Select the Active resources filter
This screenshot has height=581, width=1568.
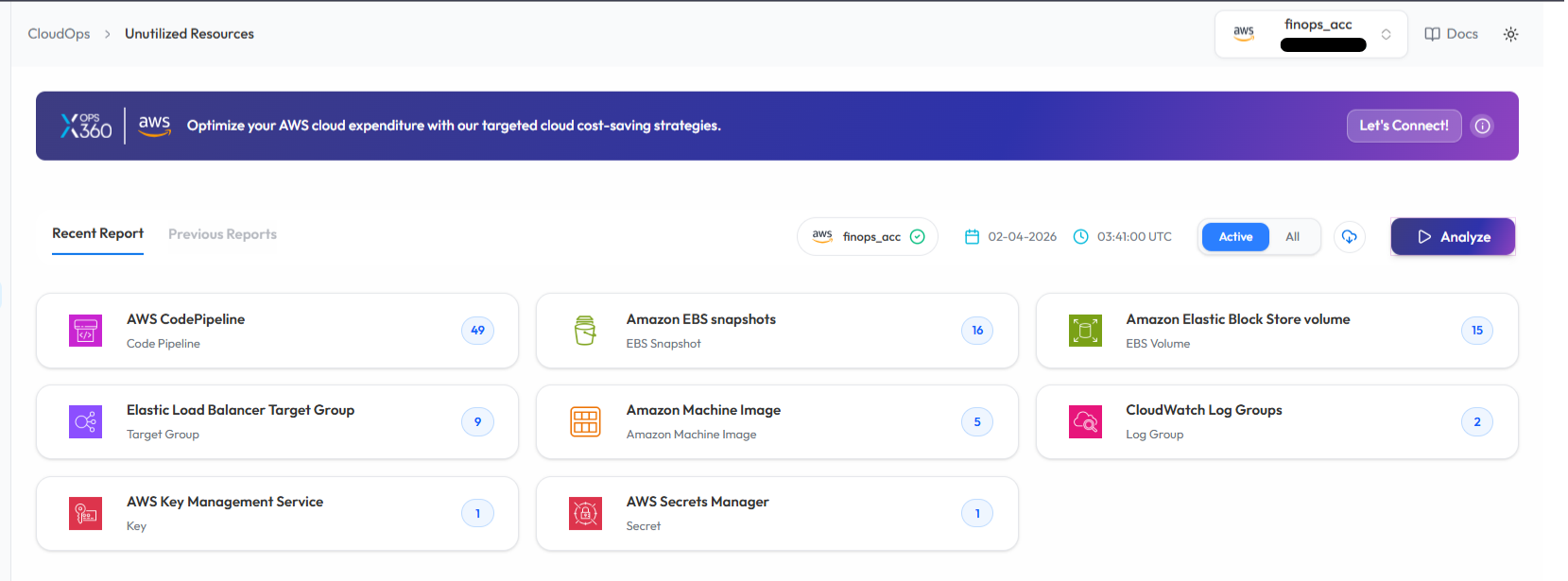click(x=1235, y=237)
